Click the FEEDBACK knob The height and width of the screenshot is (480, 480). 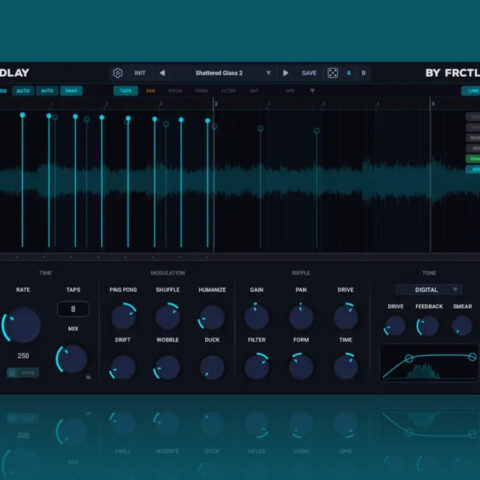(x=428, y=326)
